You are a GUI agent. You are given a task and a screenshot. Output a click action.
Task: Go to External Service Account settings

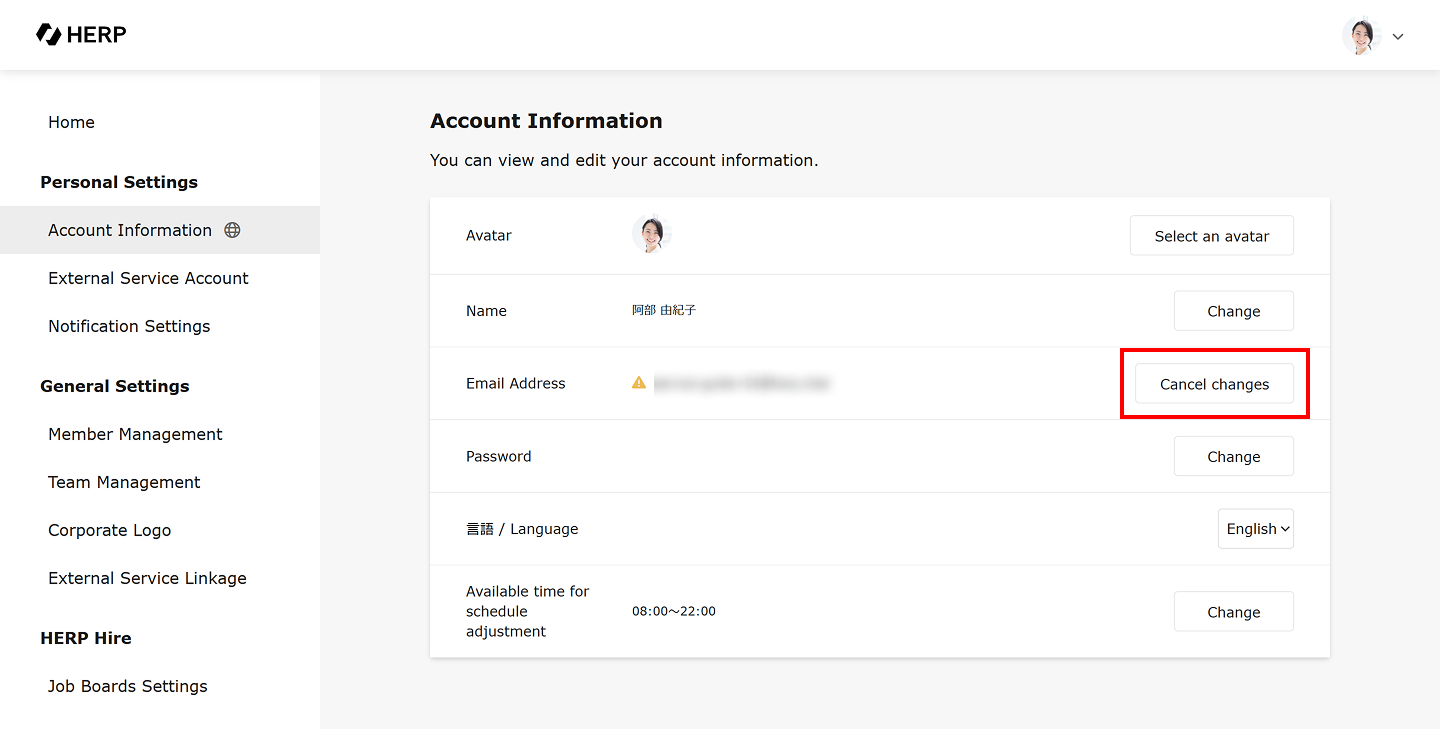[148, 278]
